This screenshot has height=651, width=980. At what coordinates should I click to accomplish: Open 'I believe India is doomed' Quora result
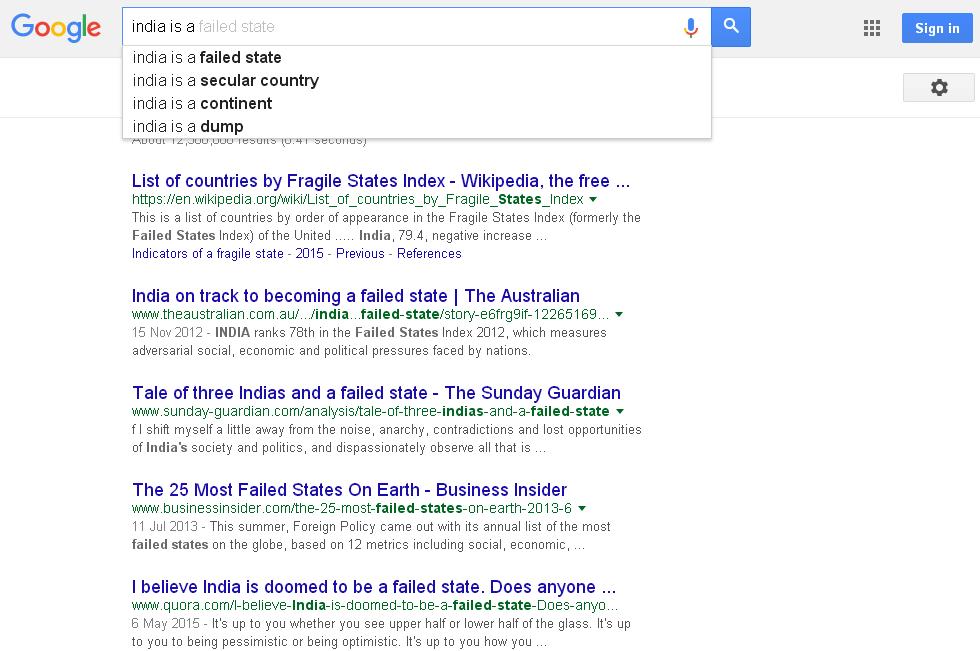[x=374, y=587]
